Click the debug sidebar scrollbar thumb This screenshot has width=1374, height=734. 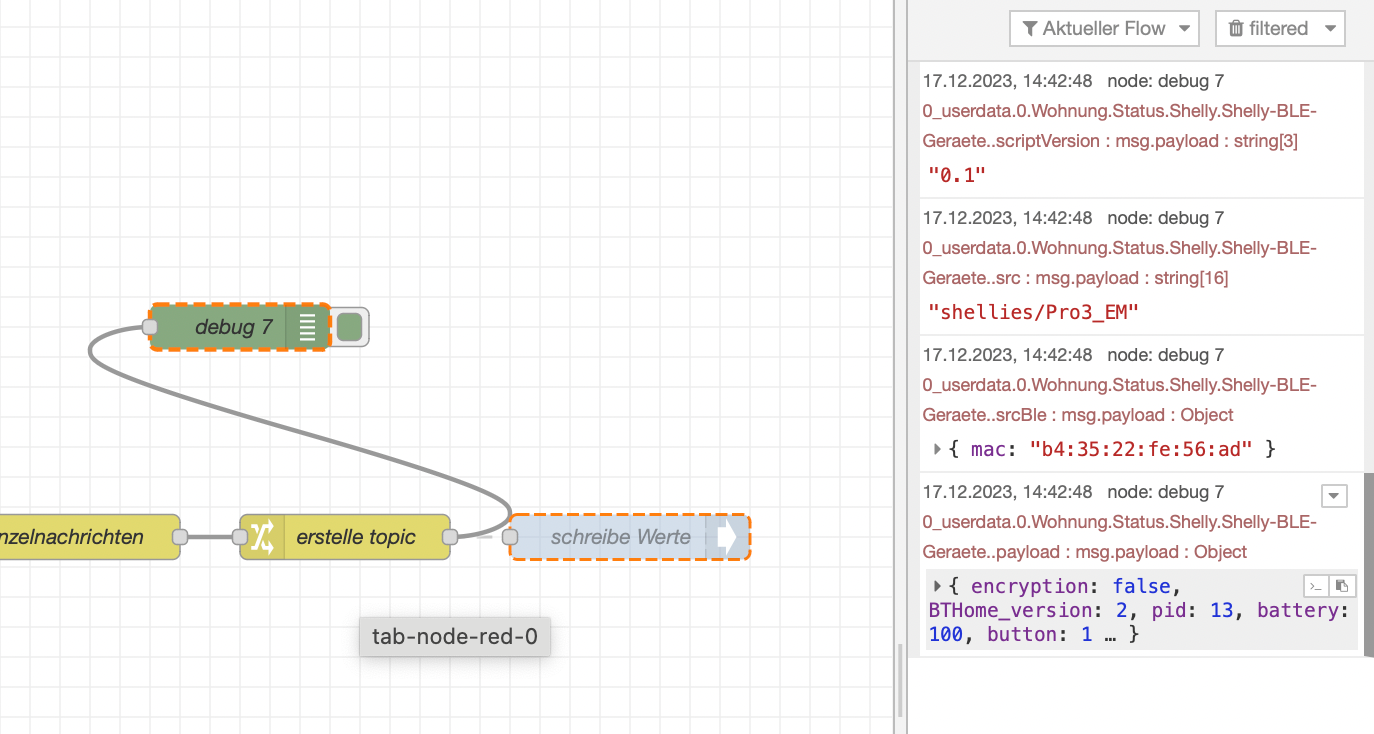[x=1368, y=565]
